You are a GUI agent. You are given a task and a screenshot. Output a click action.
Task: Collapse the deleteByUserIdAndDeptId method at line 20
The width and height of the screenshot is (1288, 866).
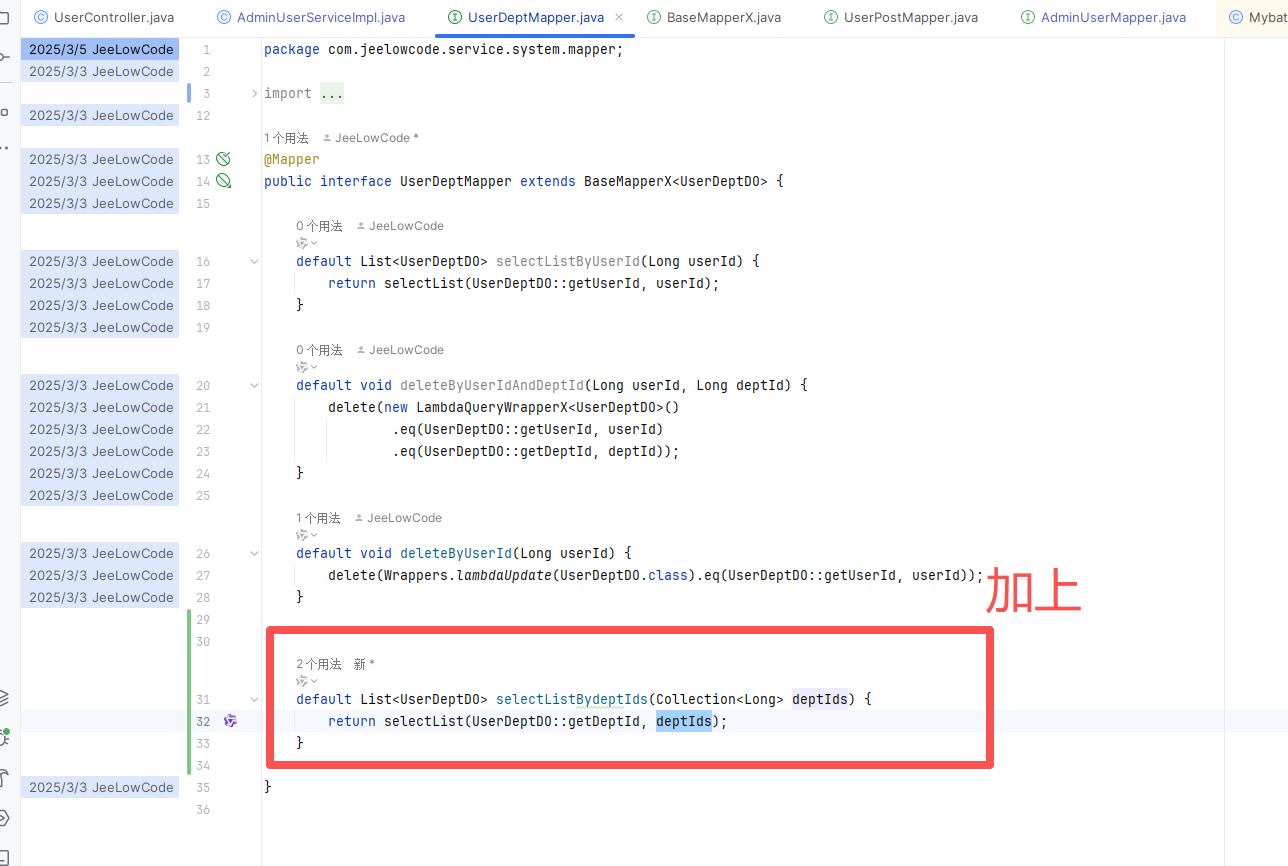pos(254,385)
